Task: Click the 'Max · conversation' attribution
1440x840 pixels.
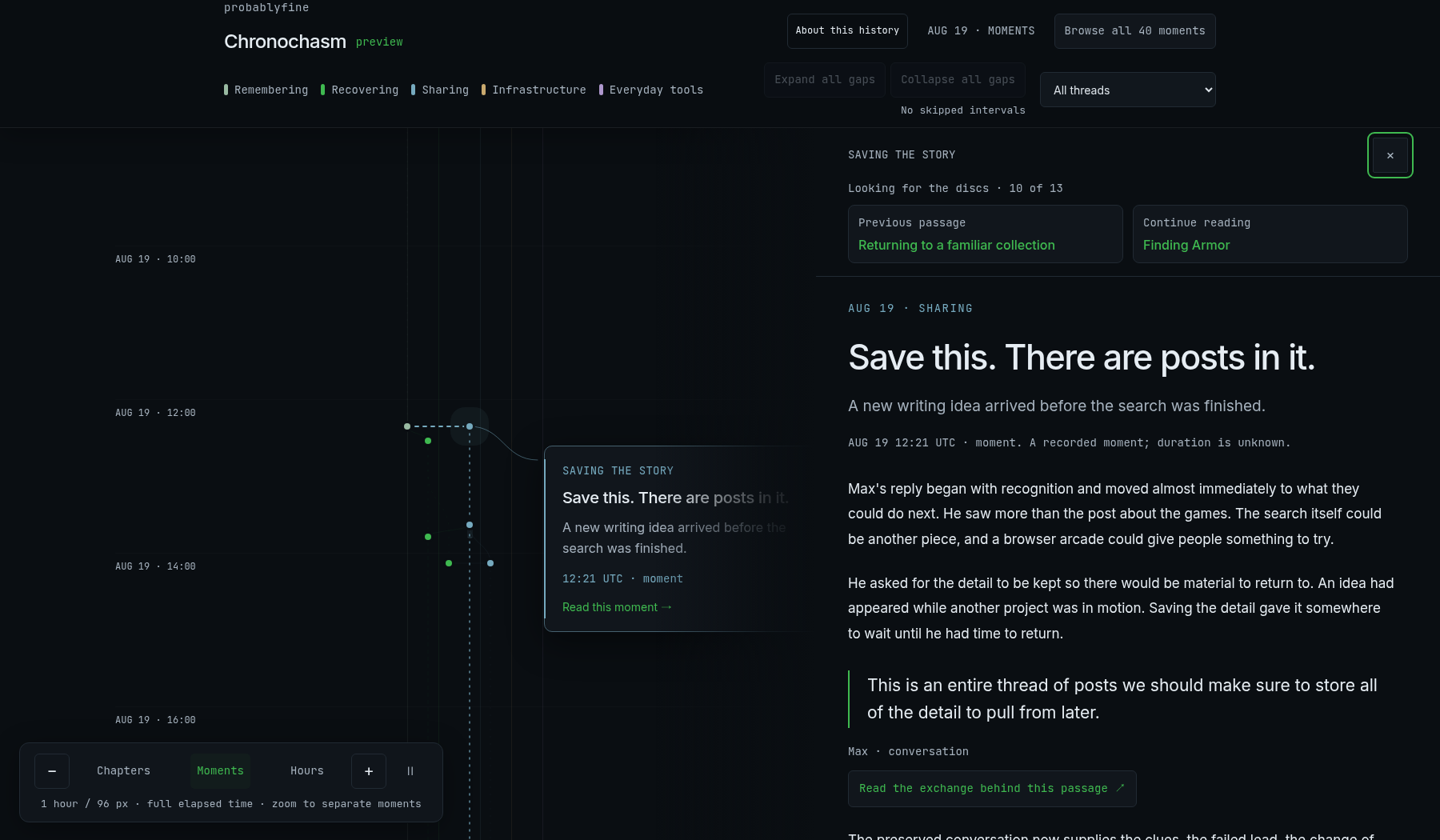Action: (x=908, y=752)
